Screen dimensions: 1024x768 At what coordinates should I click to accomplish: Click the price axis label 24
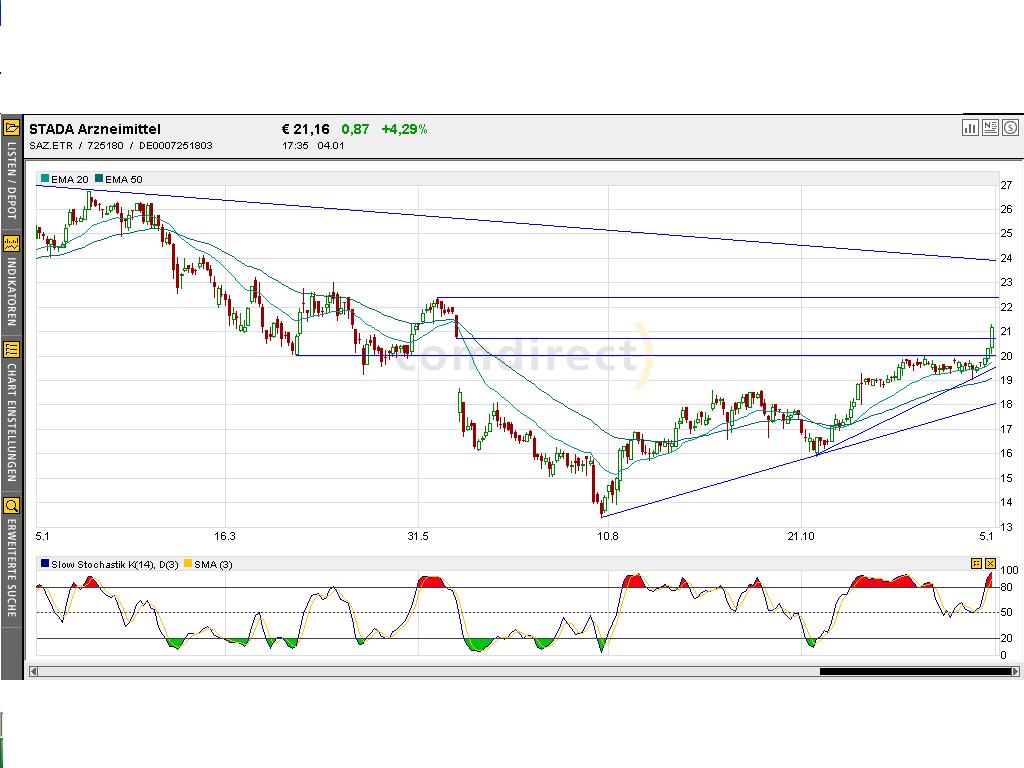(x=1006, y=259)
